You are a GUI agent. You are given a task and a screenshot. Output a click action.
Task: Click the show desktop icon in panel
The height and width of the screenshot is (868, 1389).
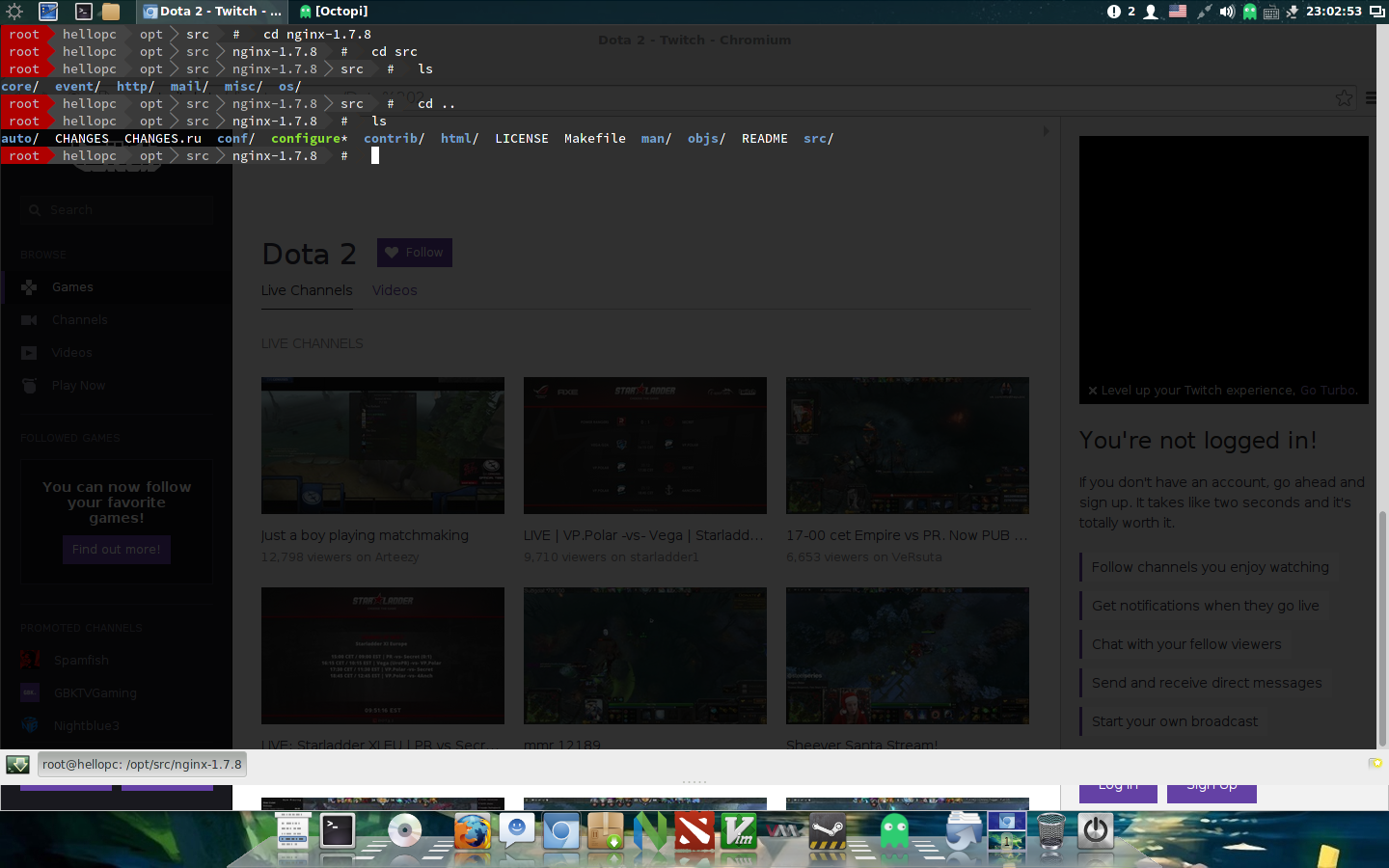pos(48,12)
